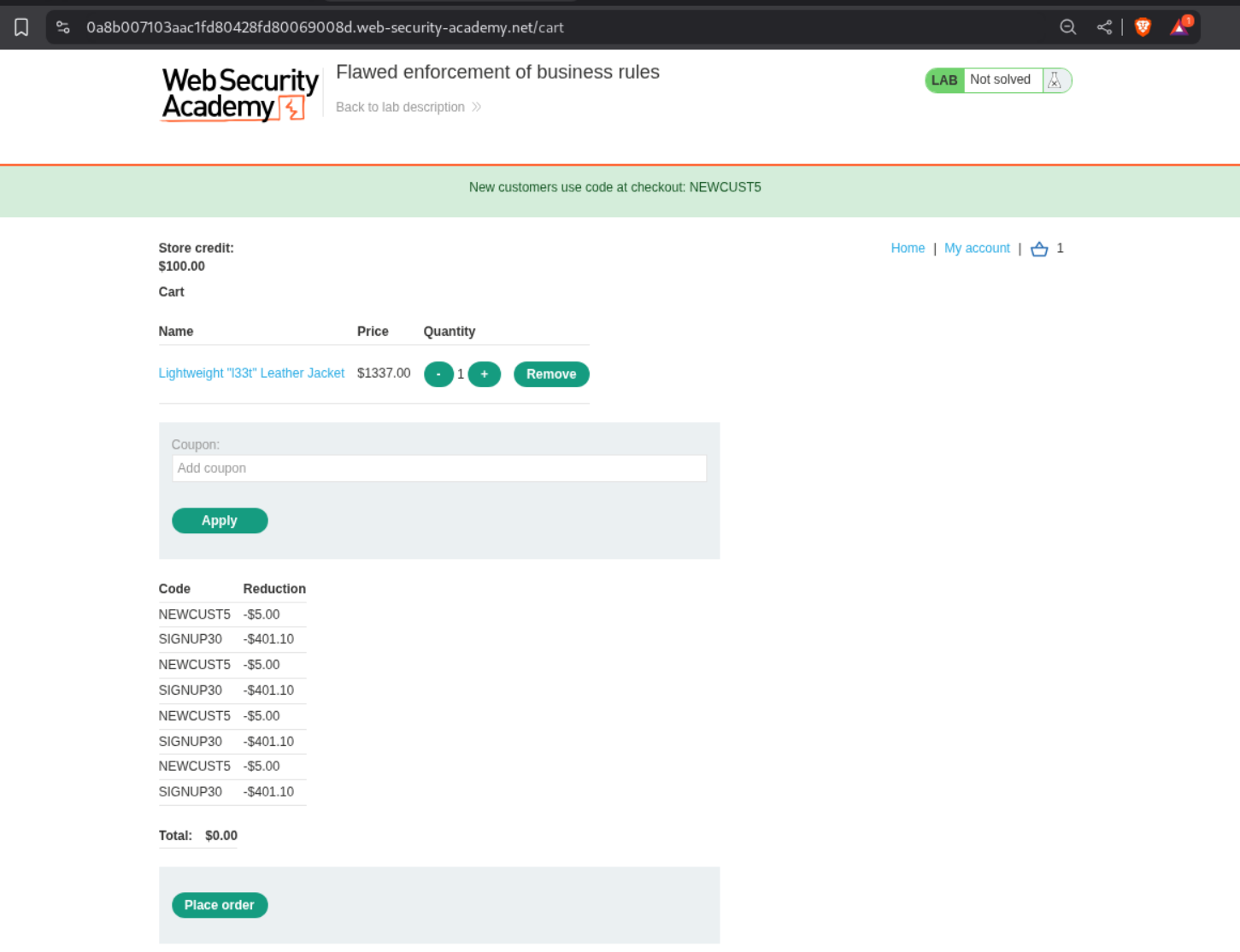Screen dimensions: 1240x952
Task: Open Brave Rewards triangle icon
Action: pos(1180,27)
